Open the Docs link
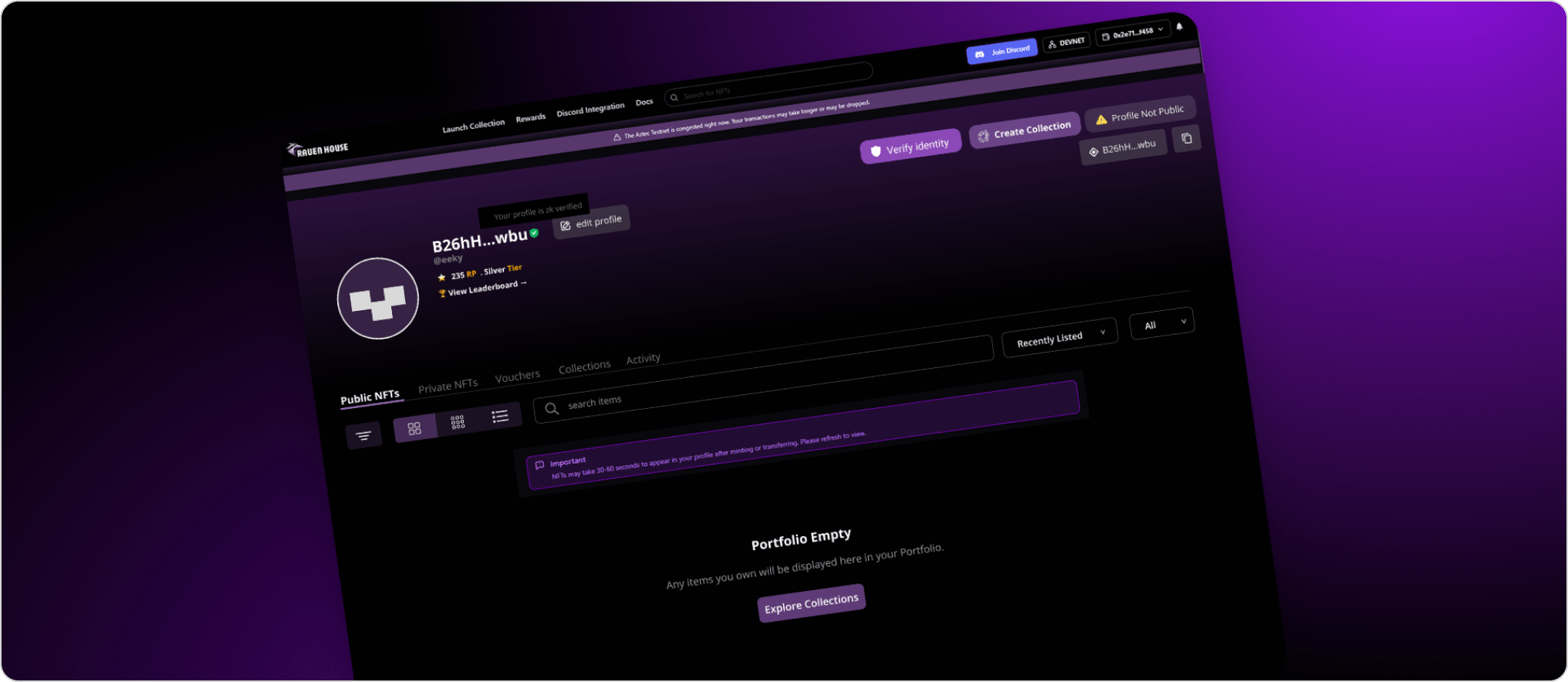1568x682 pixels. click(644, 102)
